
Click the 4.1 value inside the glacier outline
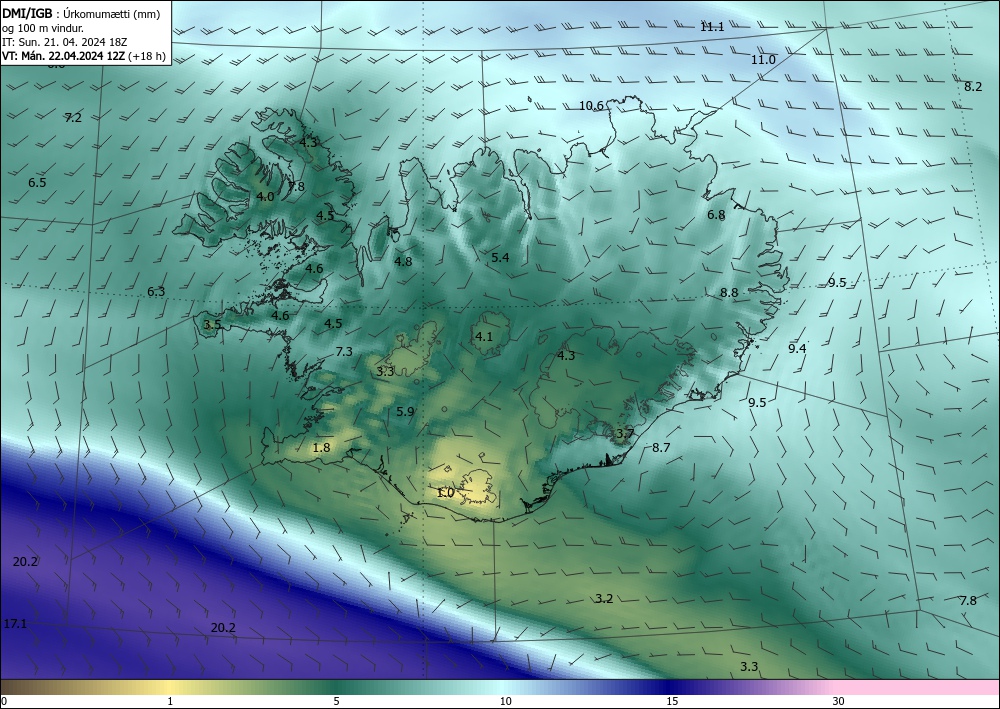[x=484, y=336]
